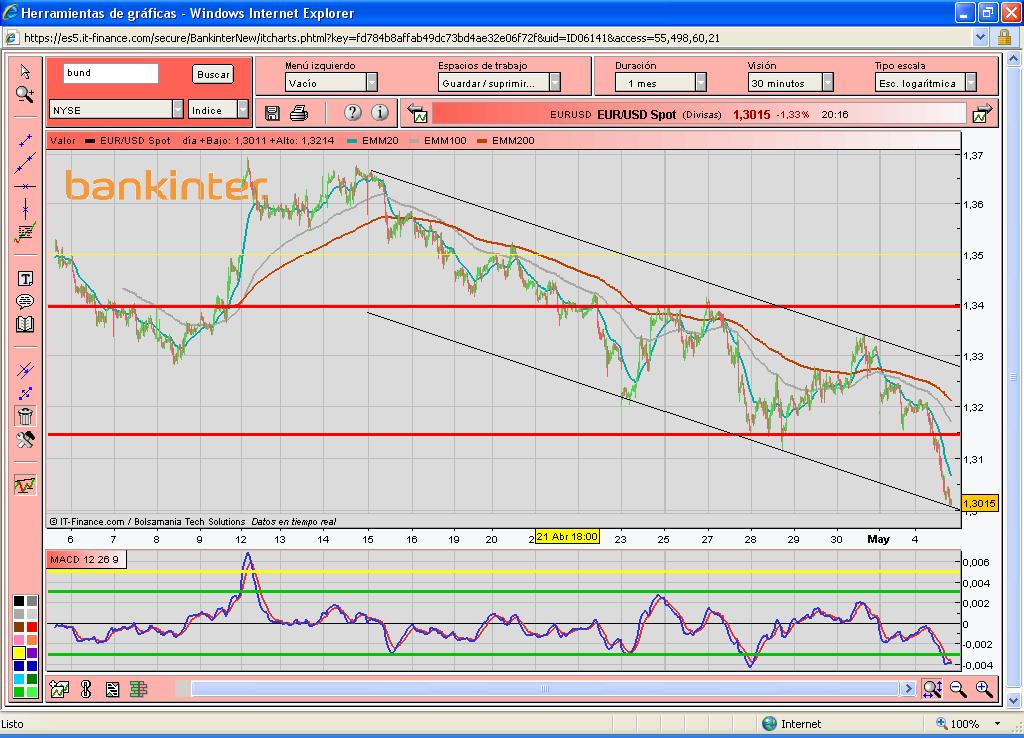Activate the magnifier zoom tool
The height and width of the screenshot is (738, 1024).
(25, 94)
